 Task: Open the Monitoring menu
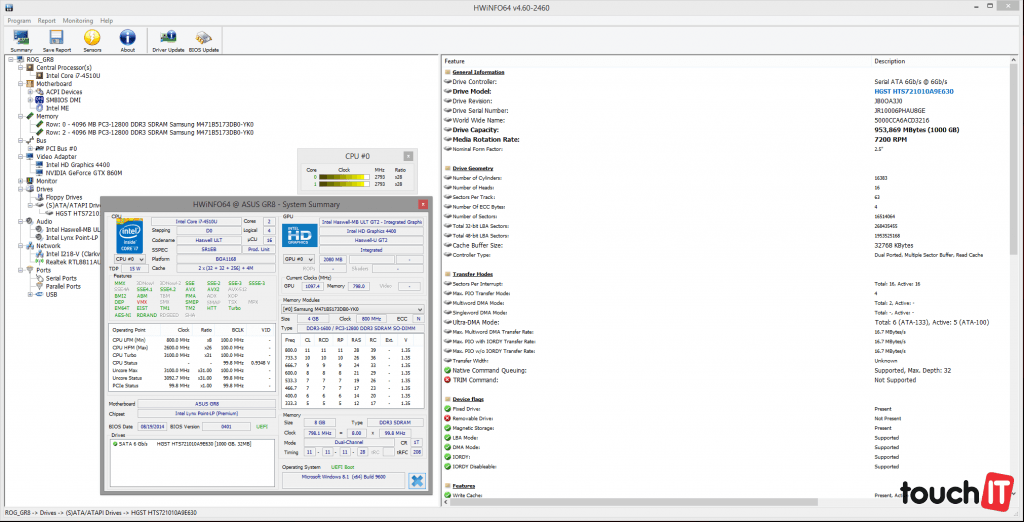78,20
